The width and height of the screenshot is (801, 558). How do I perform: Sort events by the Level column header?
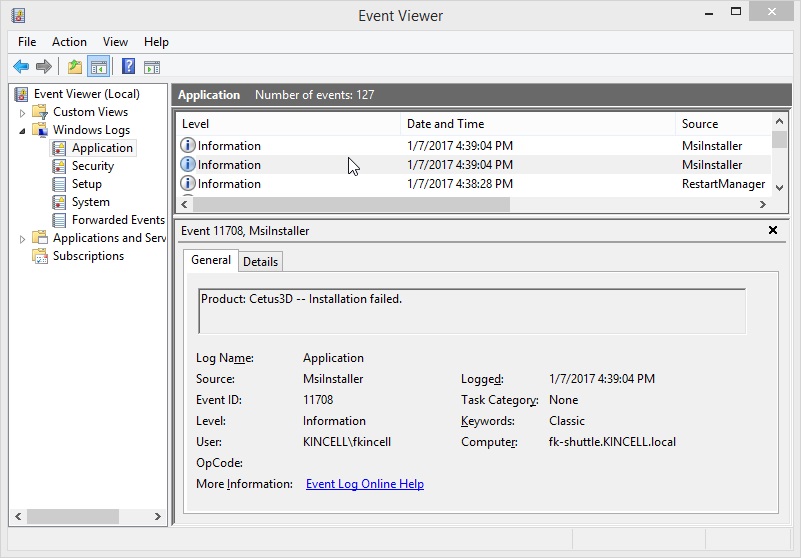pos(289,124)
